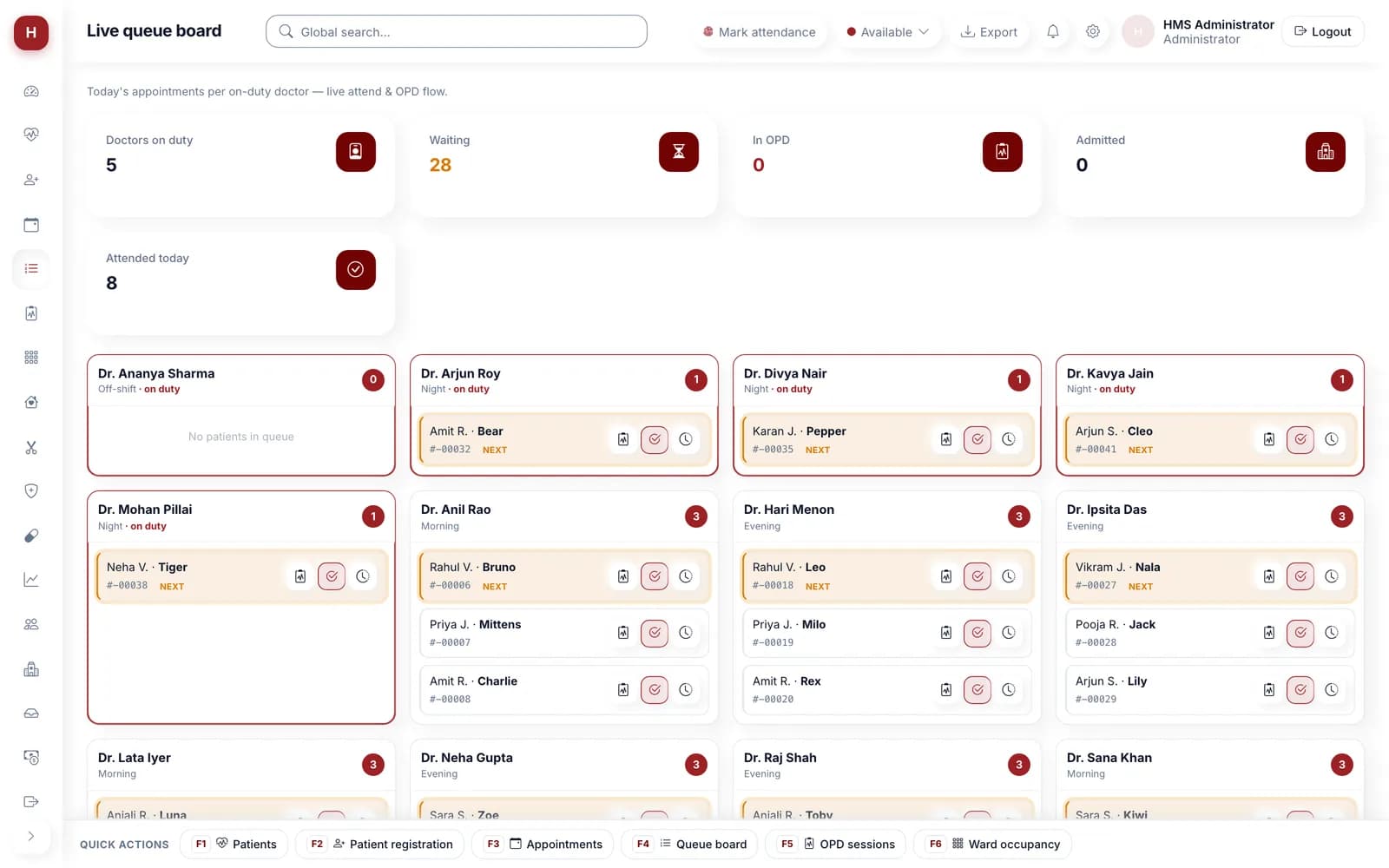Click clock icon for Amit R. Rex
This screenshot has height=868, width=1389.
[x=1009, y=690]
